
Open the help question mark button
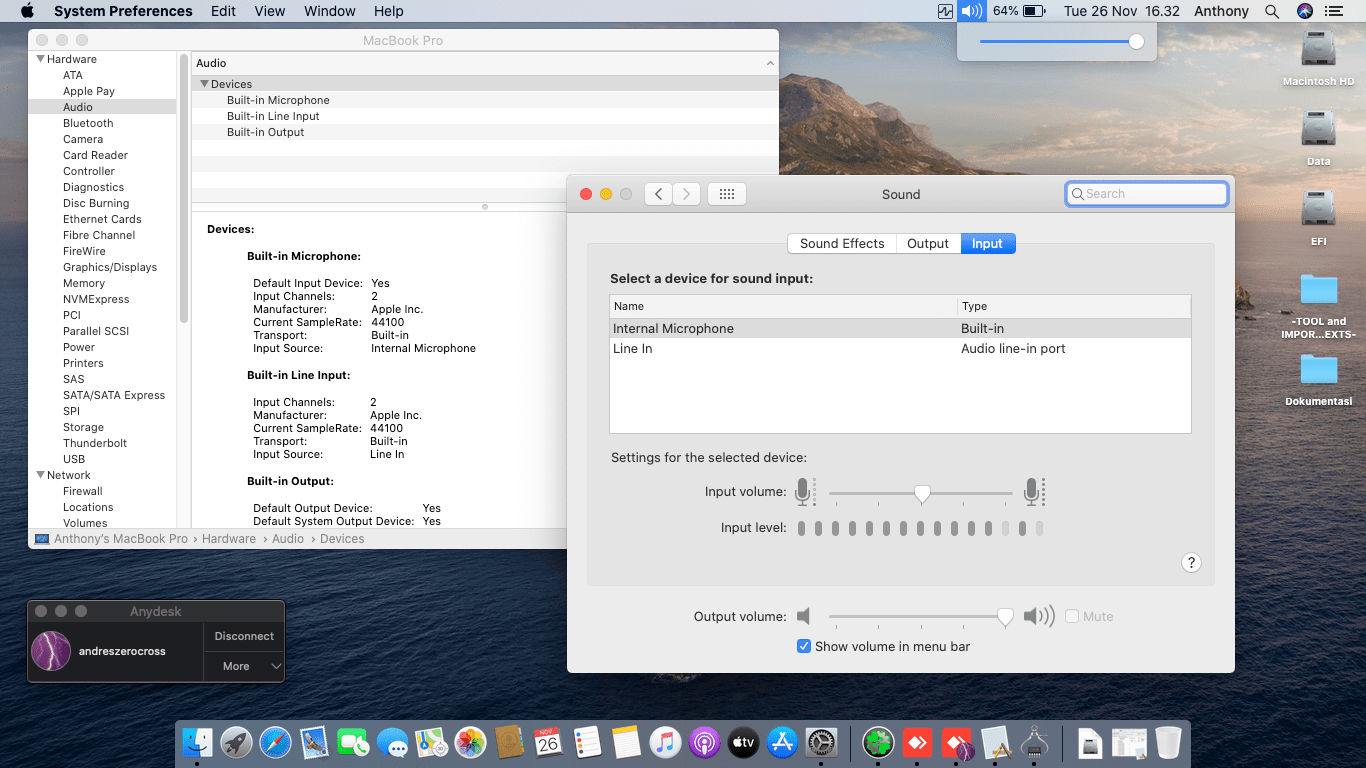1191,563
